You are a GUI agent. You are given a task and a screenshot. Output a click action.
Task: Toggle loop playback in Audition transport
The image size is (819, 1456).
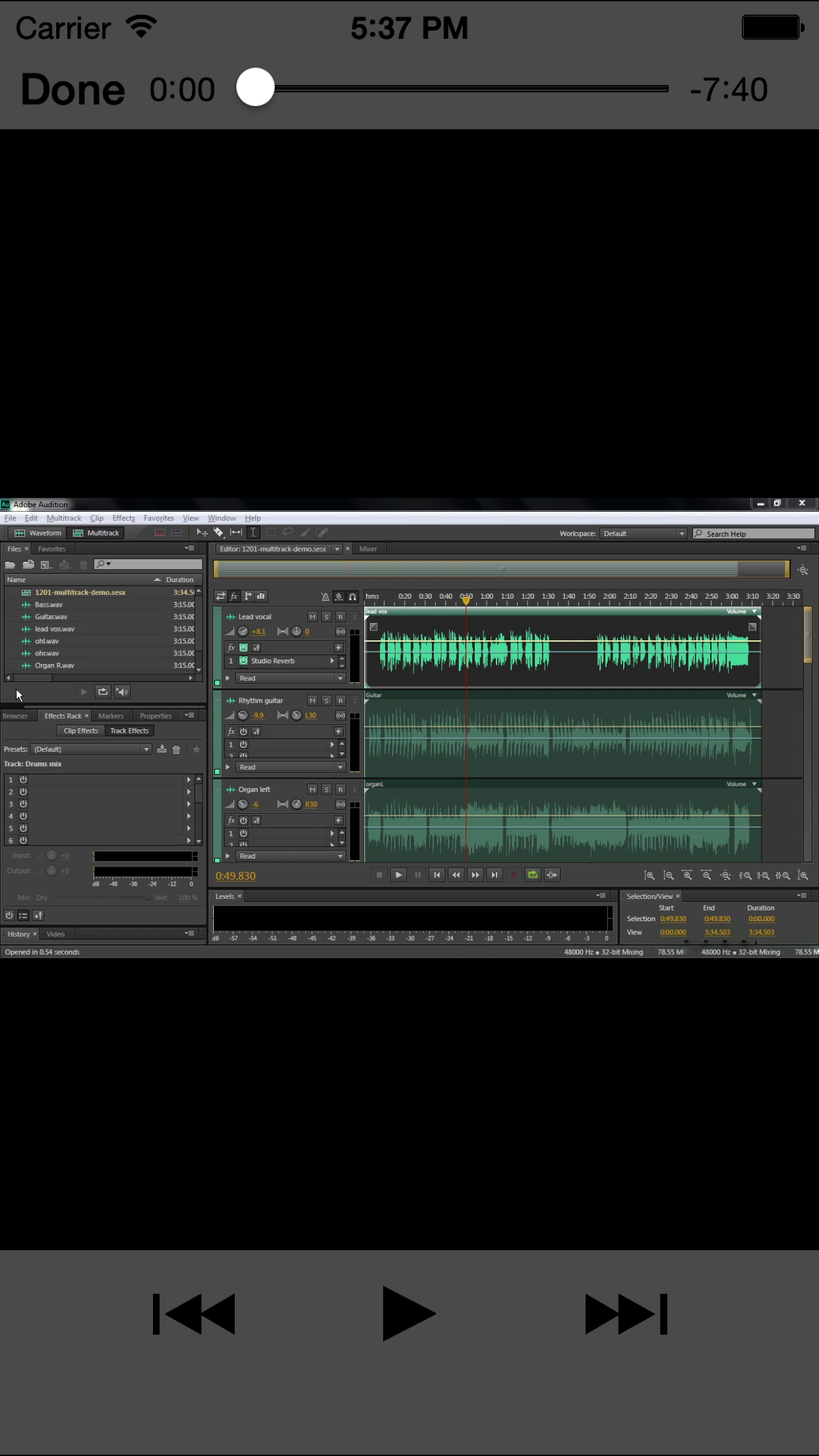533,875
